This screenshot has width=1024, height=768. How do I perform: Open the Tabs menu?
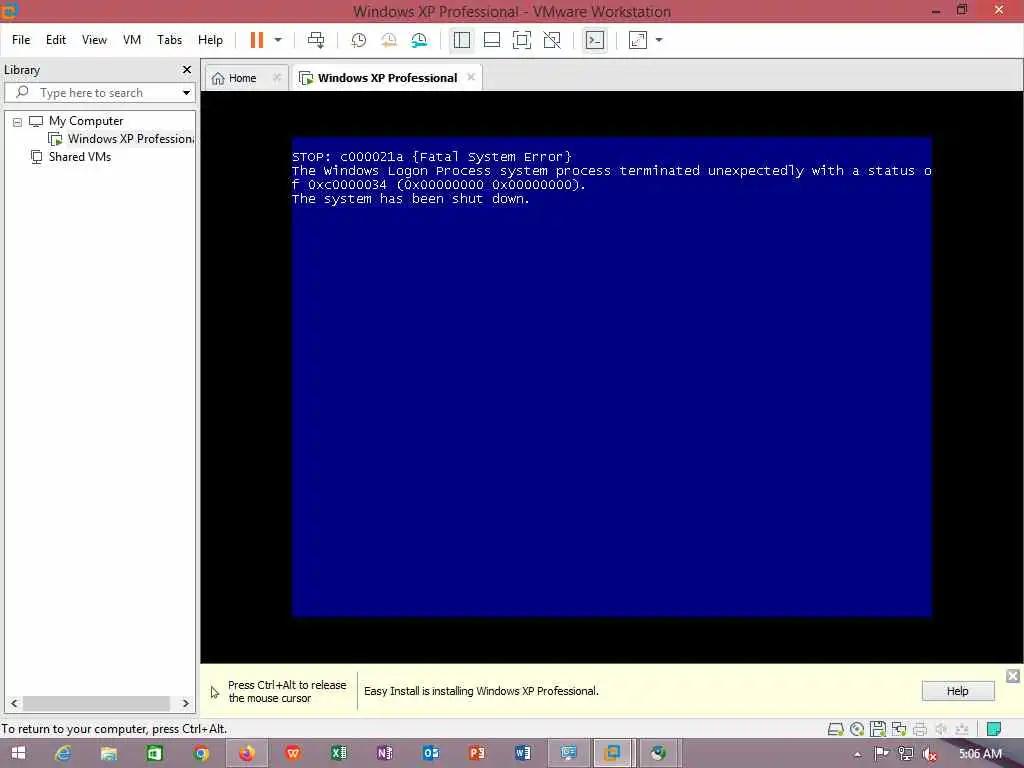[169, 40]
